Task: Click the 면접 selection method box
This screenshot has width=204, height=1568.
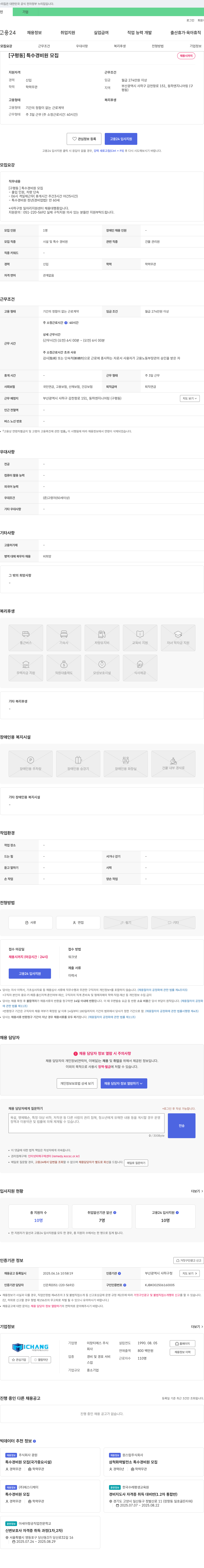Action: tap(78, 922)
